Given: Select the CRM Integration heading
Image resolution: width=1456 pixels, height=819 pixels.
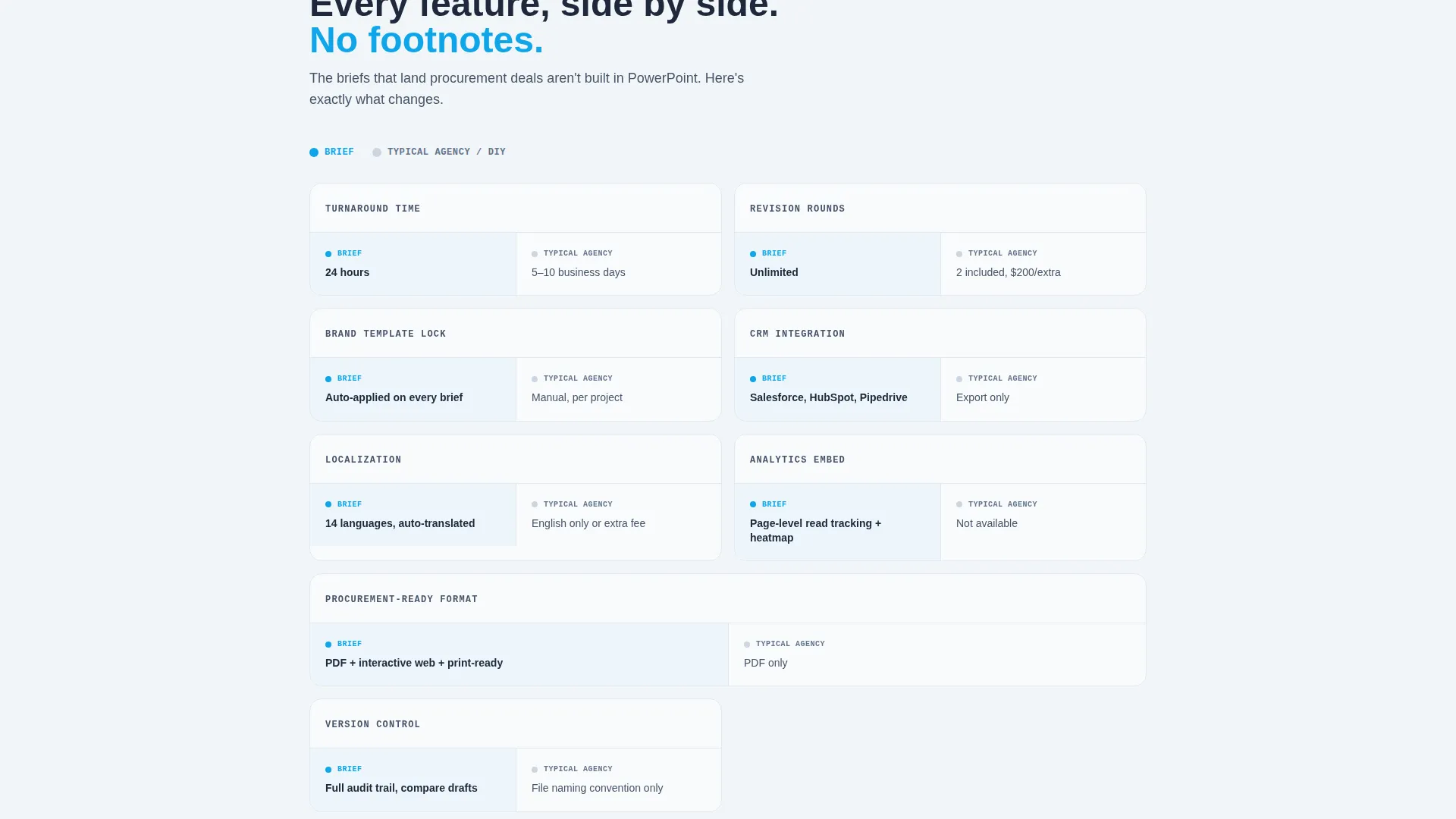Looking at the screenshot, I should click(797, 334).
